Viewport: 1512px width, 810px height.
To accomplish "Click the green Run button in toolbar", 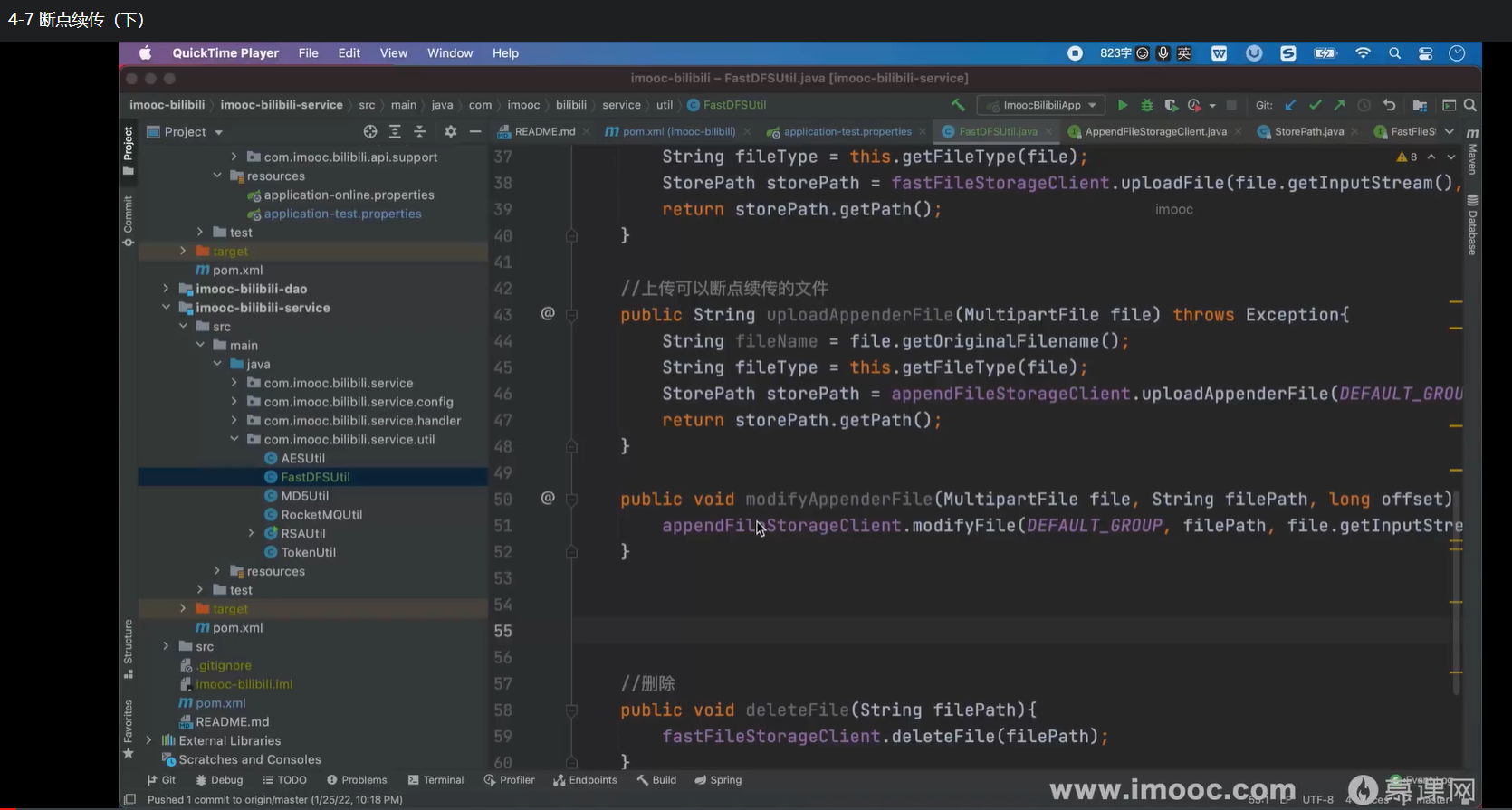I will pos(1123,105).
